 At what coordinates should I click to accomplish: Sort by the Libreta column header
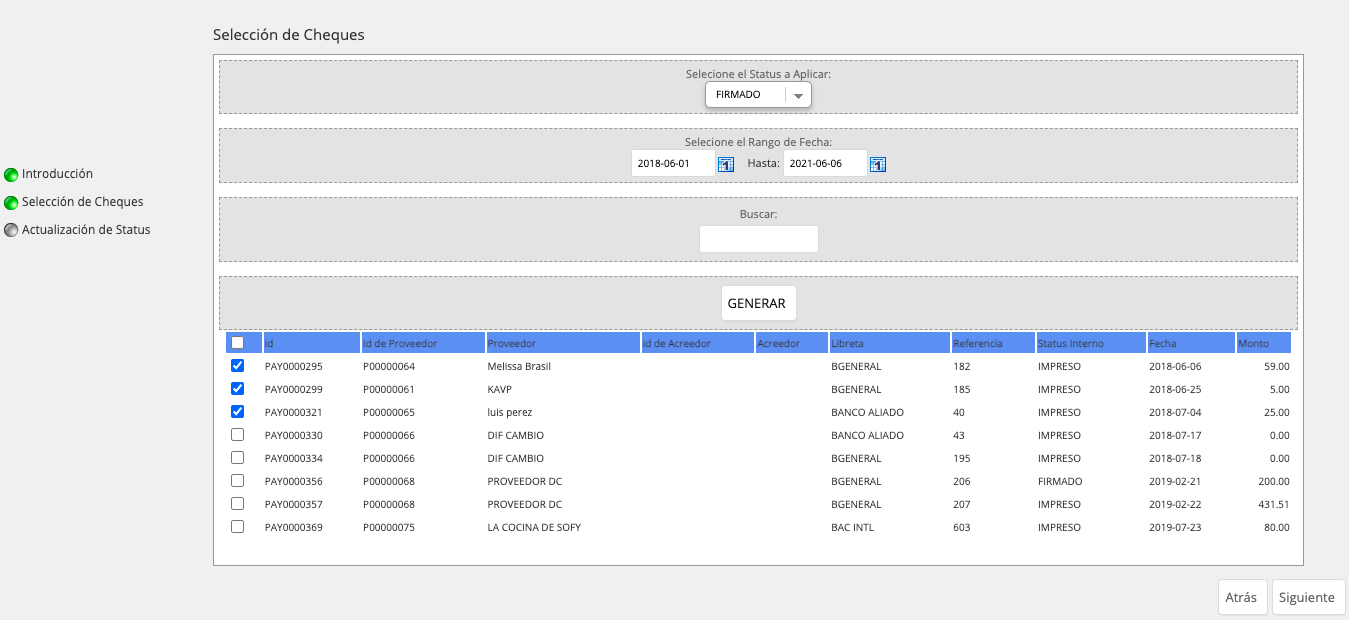tap(890, 343)
